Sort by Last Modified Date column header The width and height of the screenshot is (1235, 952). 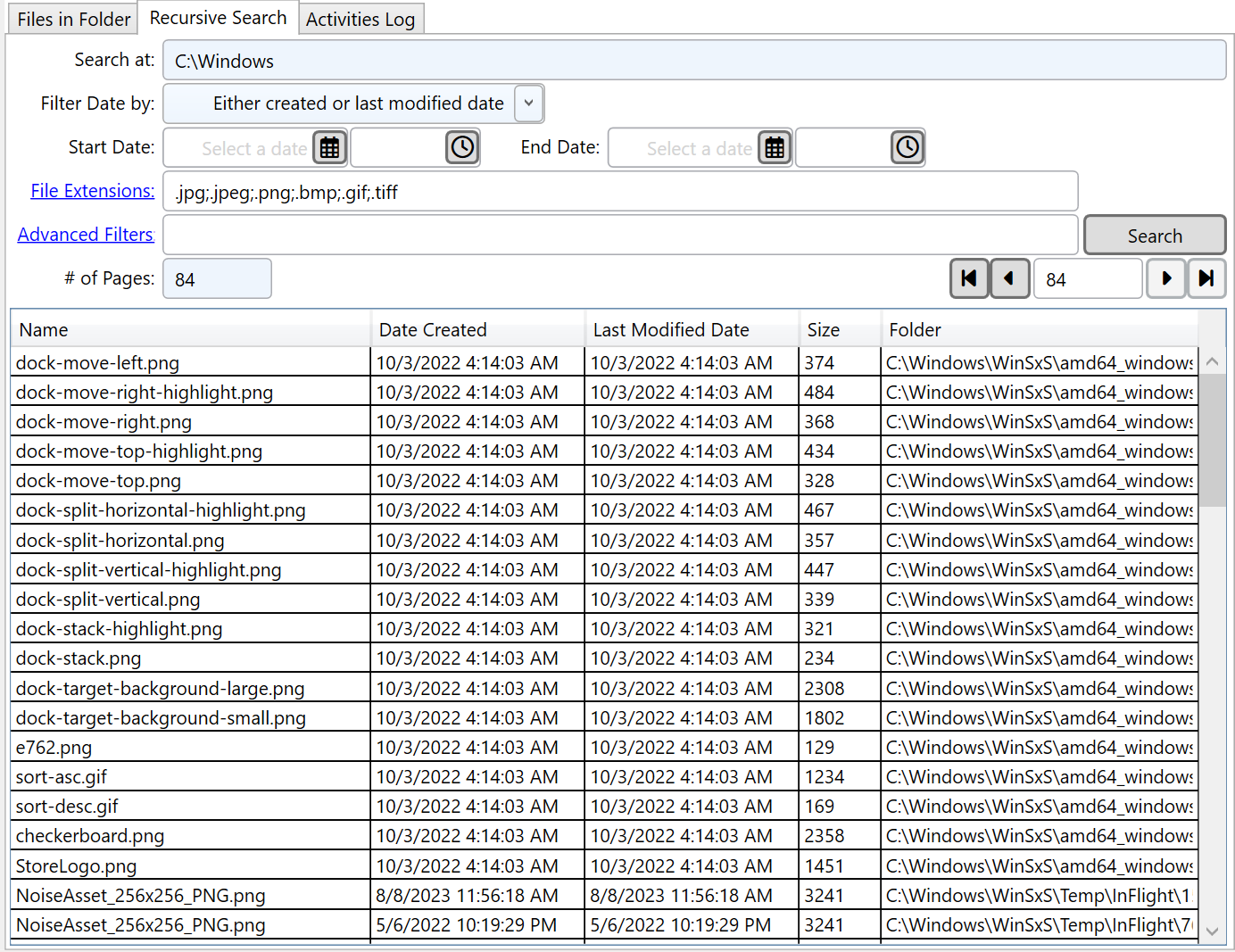click(x=692, y=329)
